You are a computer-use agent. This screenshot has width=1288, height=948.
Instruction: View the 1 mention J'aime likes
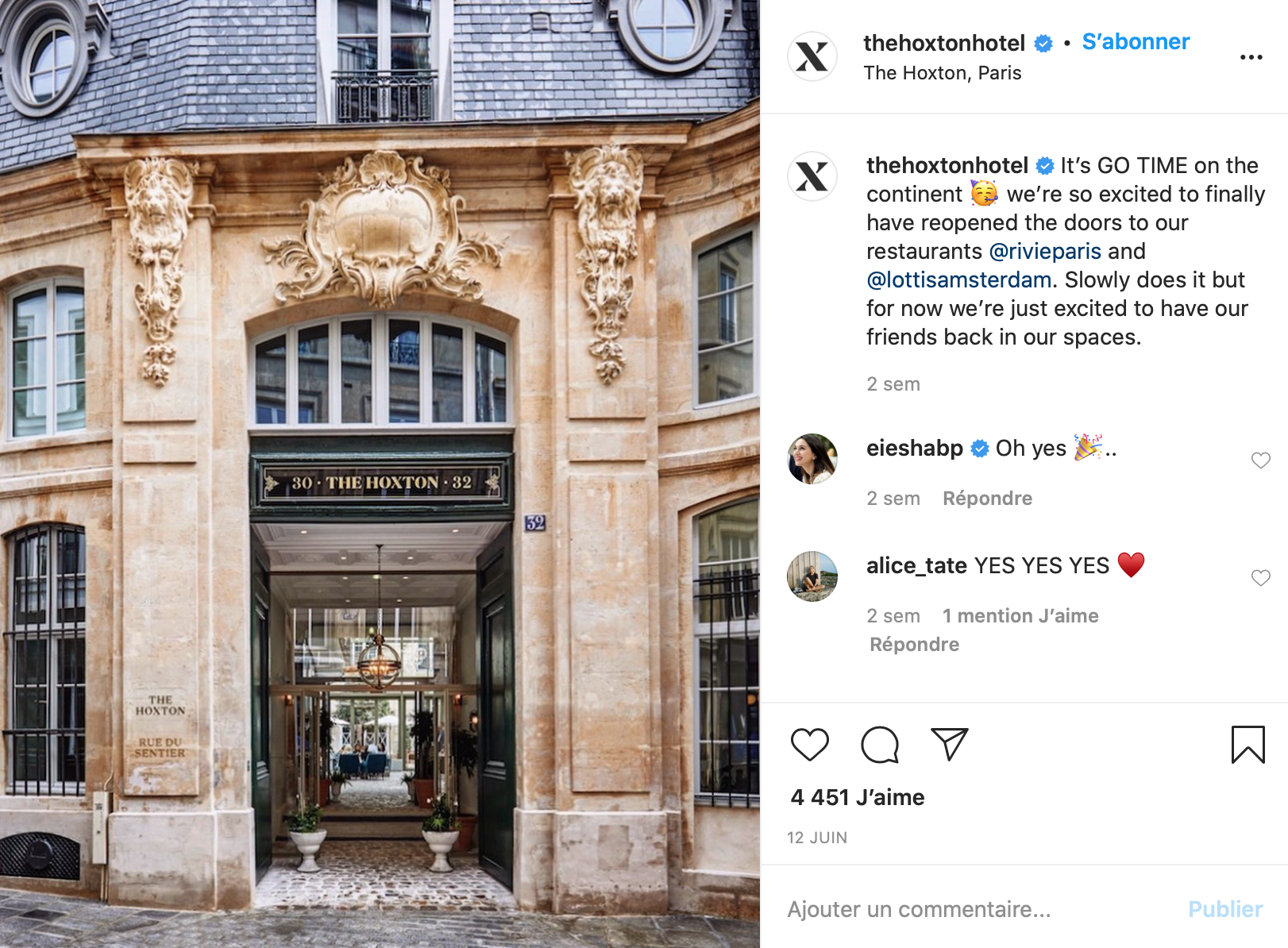(1020, 616)
